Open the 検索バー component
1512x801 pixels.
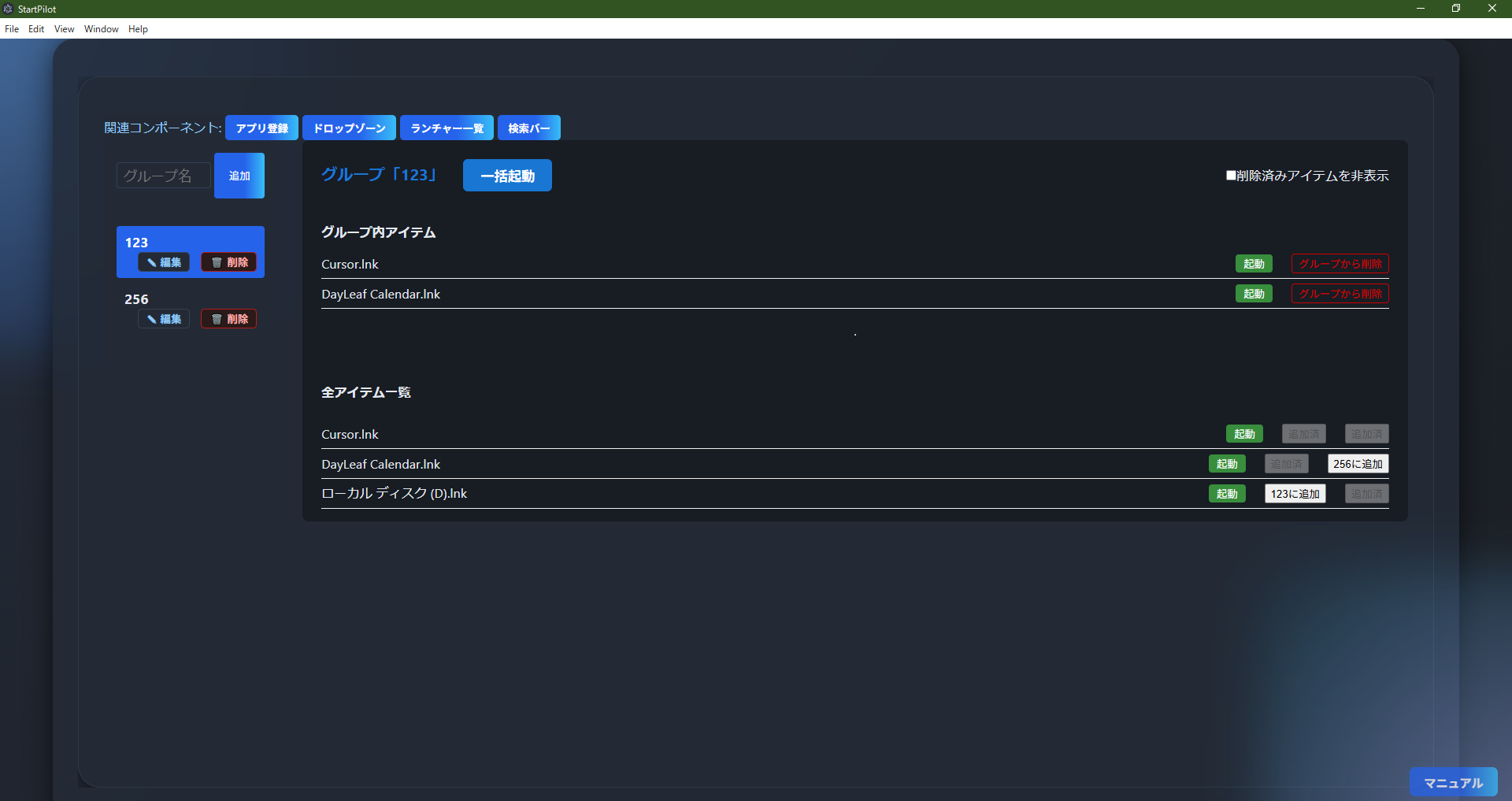pyautogui.click(x=528, y=128)
